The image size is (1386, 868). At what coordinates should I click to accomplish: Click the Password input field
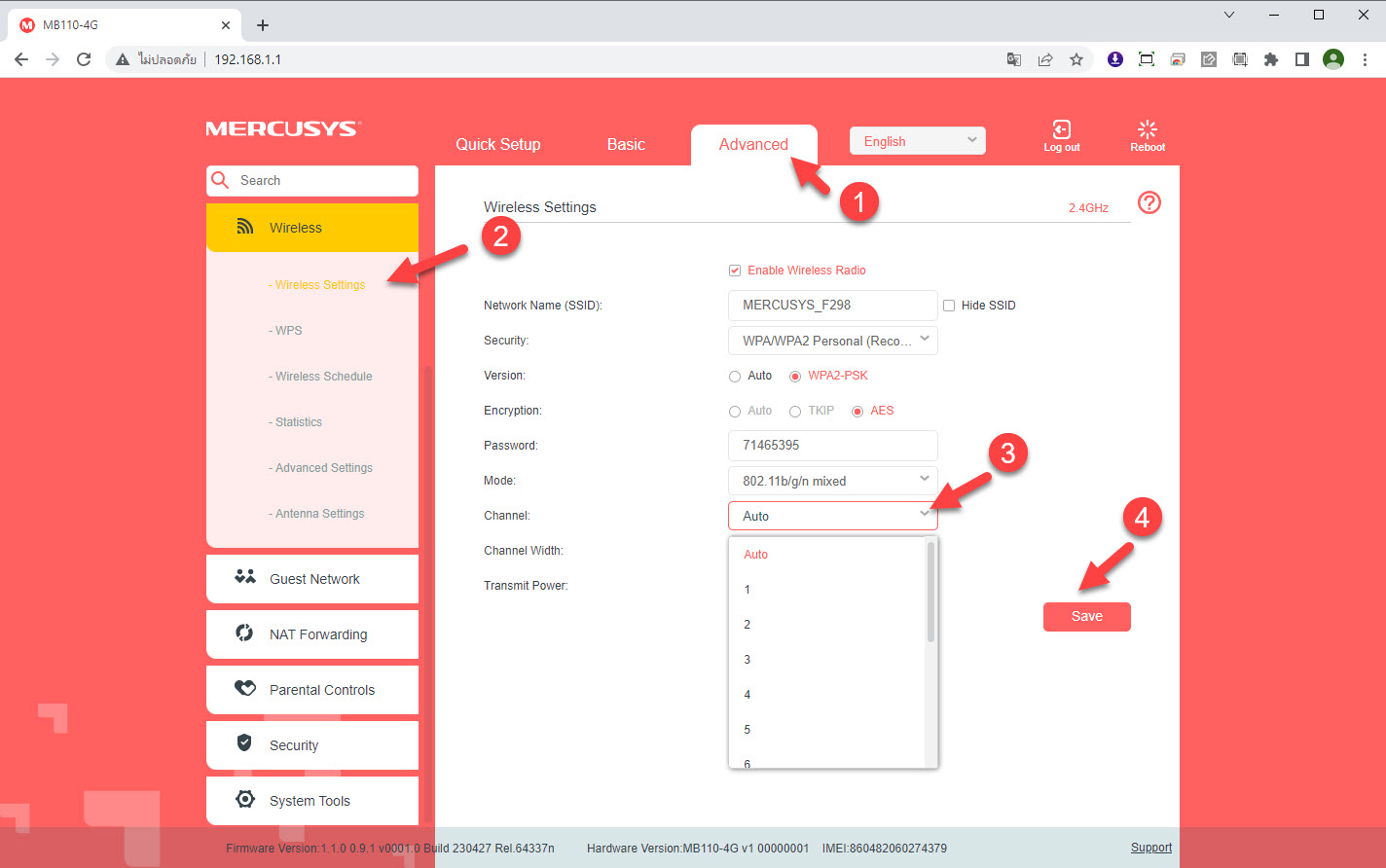(x=833, y=446)
